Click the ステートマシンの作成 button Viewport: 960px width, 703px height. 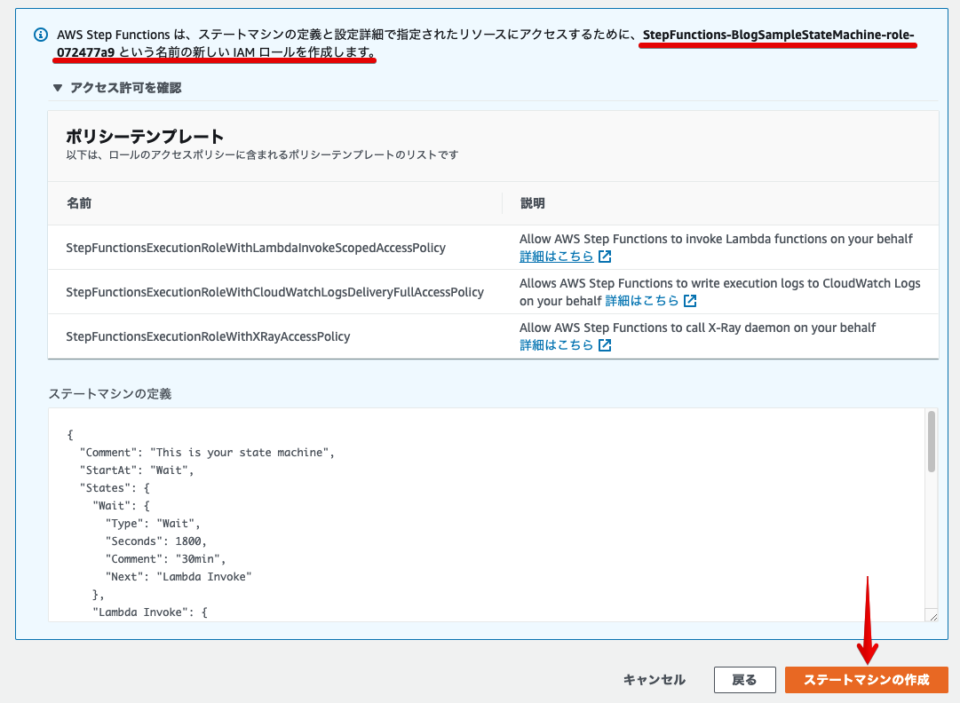(866, 679)
